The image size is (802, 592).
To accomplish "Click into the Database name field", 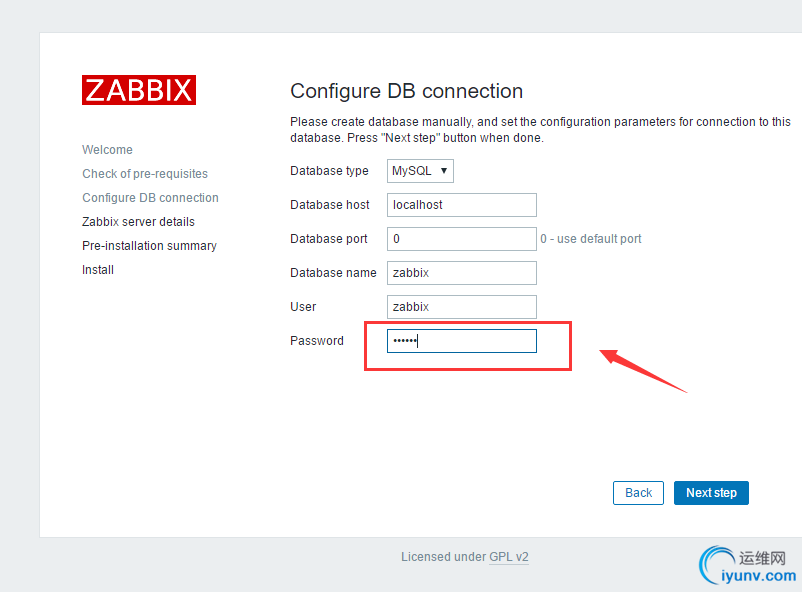I will click(x=461, y=273).
